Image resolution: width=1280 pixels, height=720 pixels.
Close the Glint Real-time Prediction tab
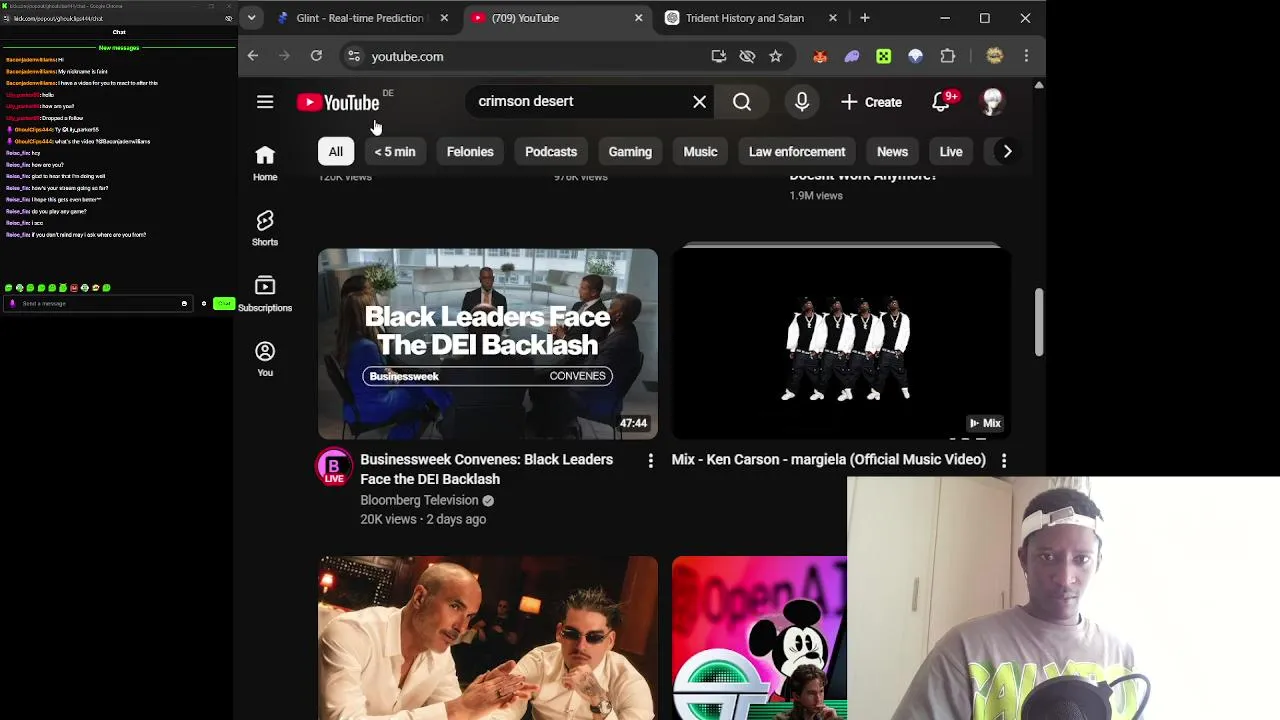(x=444, y=18)
